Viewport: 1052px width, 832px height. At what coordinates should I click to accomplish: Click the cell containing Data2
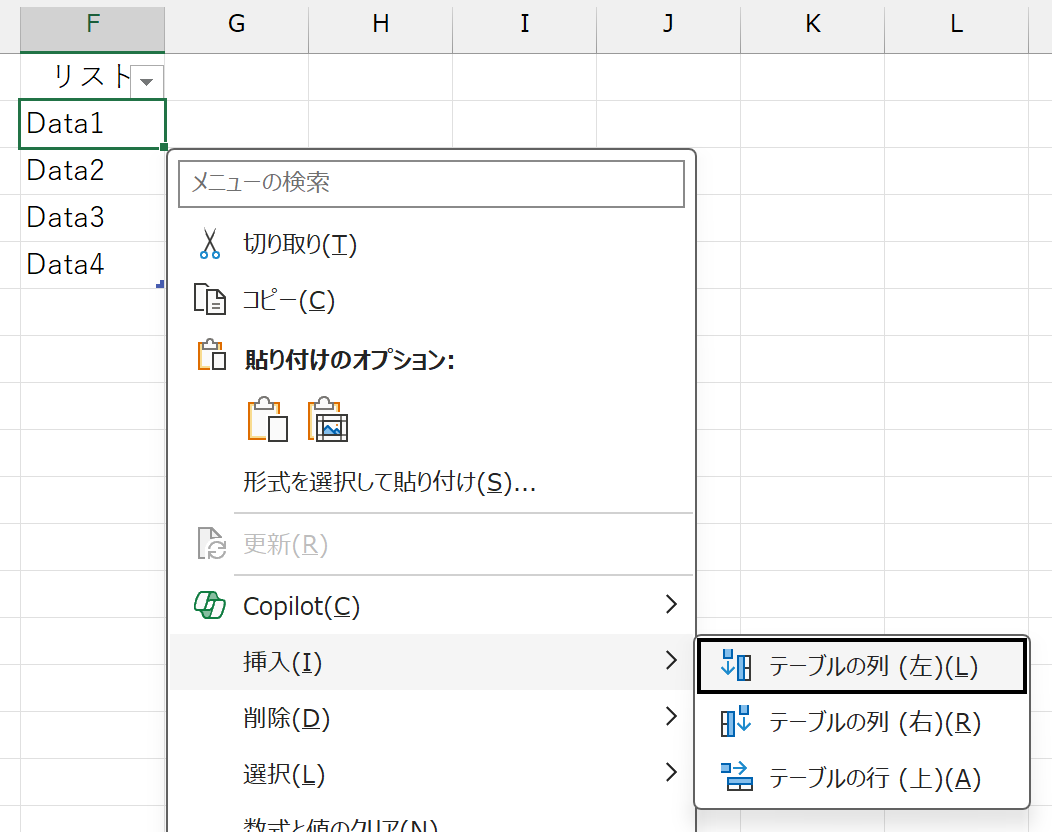(93, 171)
